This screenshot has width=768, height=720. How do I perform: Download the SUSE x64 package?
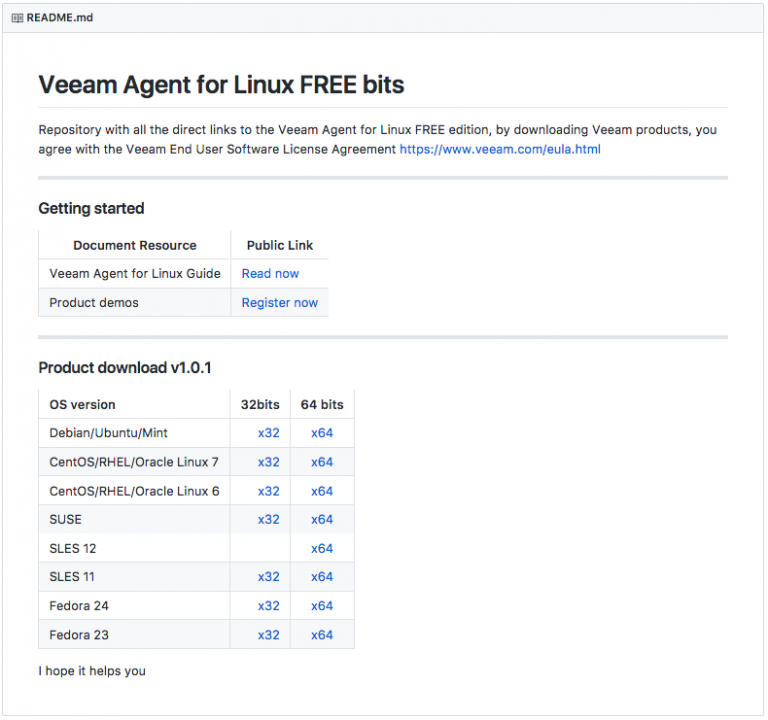(x=322, y=519)
